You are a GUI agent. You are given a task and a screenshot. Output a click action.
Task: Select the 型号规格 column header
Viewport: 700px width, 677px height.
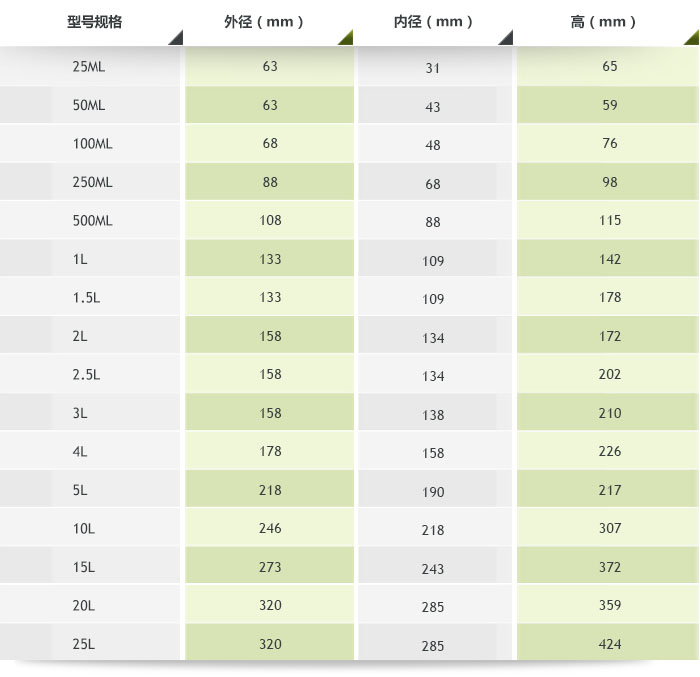(93, 21)
